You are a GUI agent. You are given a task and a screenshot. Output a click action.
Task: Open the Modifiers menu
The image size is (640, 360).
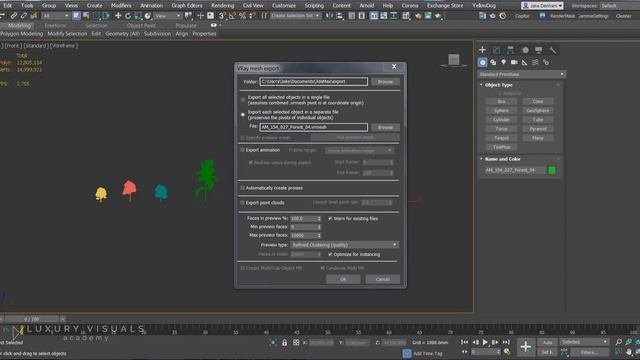121,6
